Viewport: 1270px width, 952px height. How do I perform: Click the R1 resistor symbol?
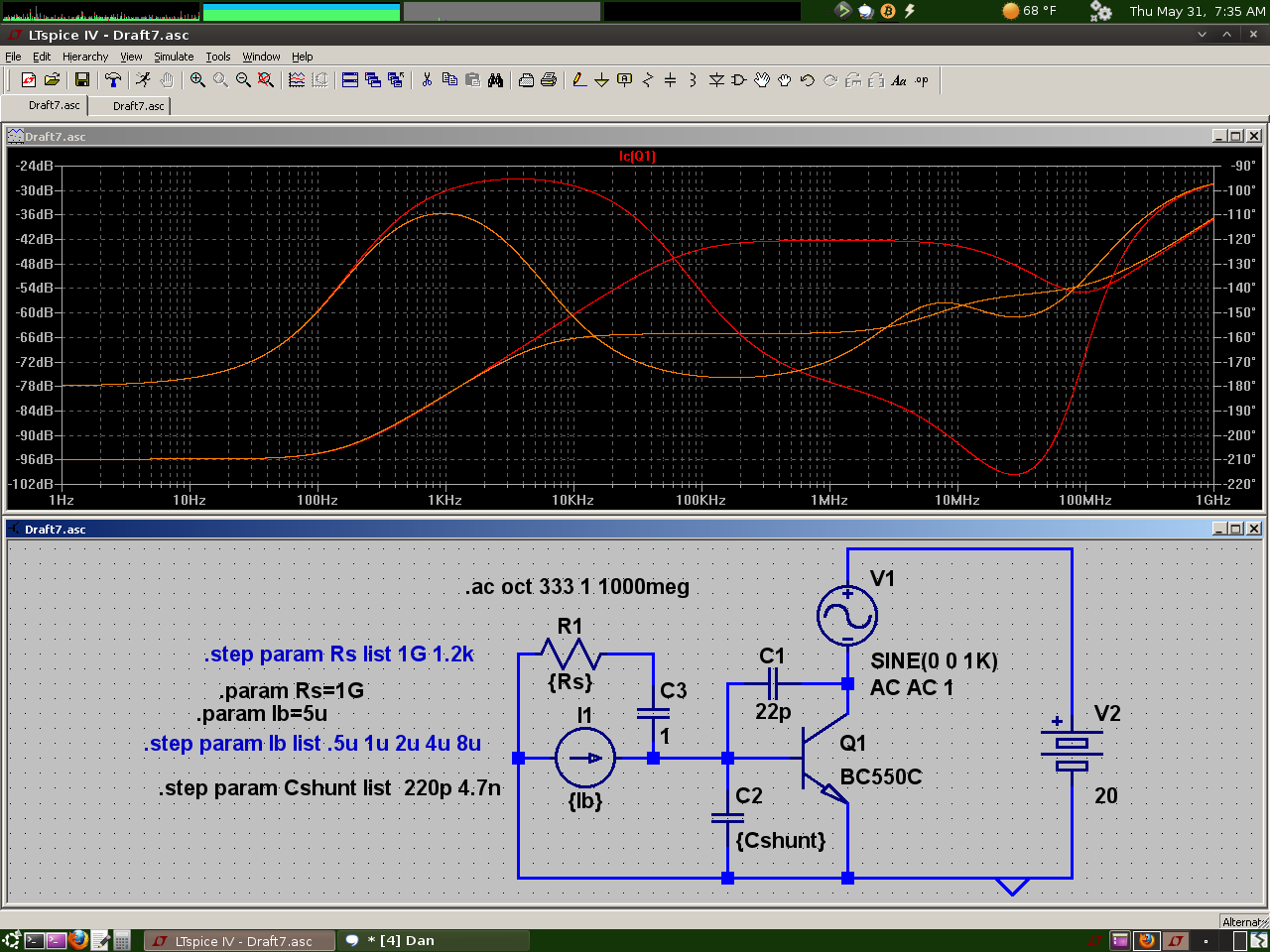pyautogui.click(x=571, y=654)
